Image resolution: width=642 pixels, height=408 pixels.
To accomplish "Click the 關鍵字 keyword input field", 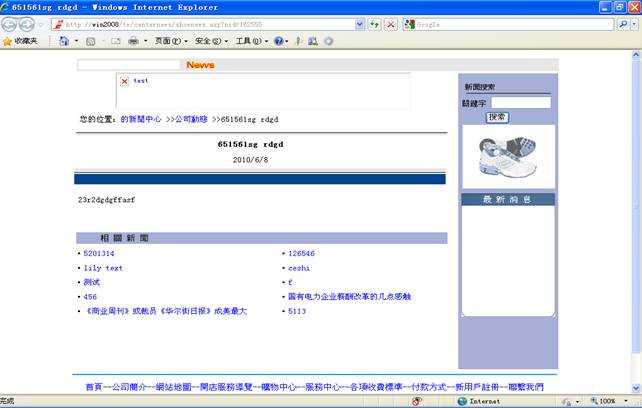I will point(520,102).
